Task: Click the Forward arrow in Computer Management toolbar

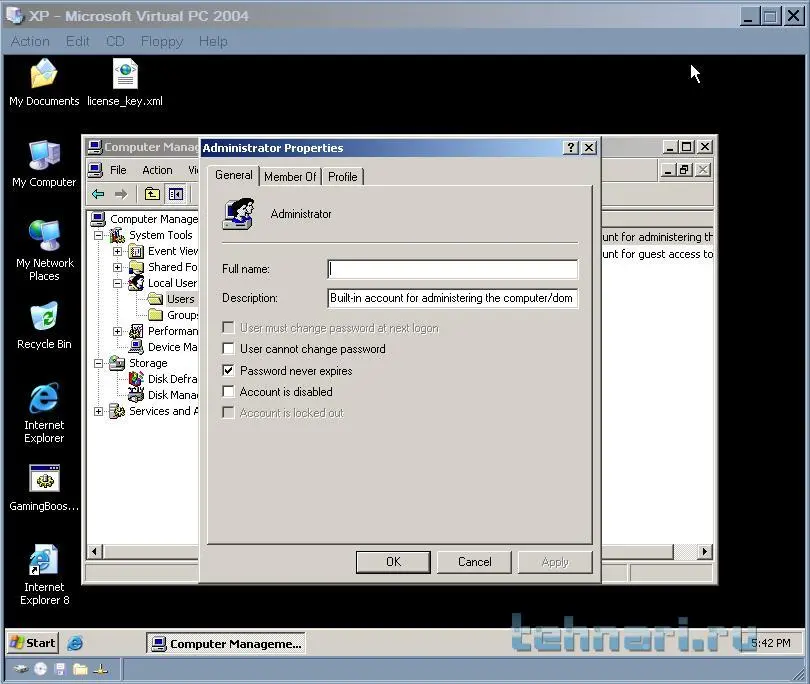Action: pos(121,194)
